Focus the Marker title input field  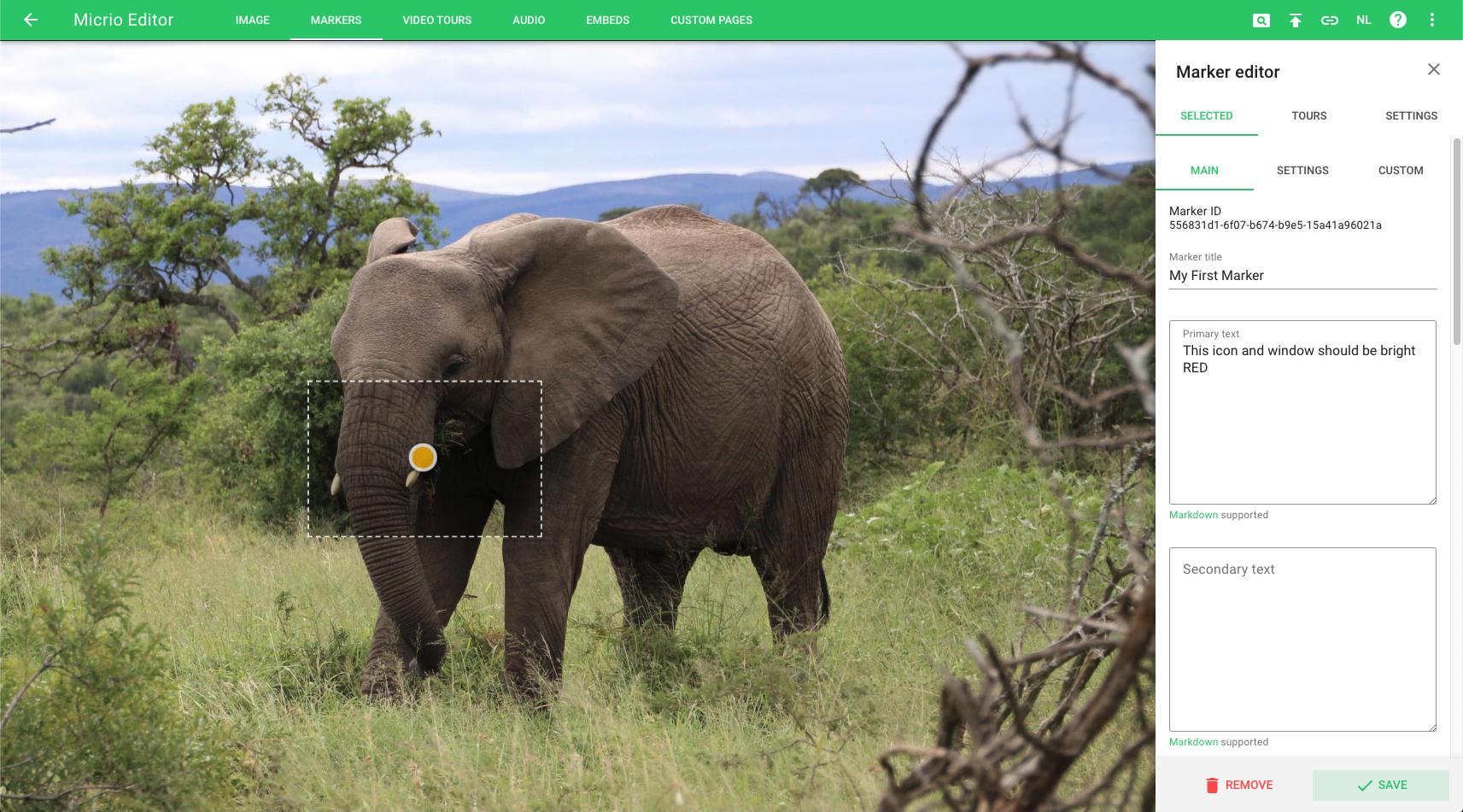1302,276
